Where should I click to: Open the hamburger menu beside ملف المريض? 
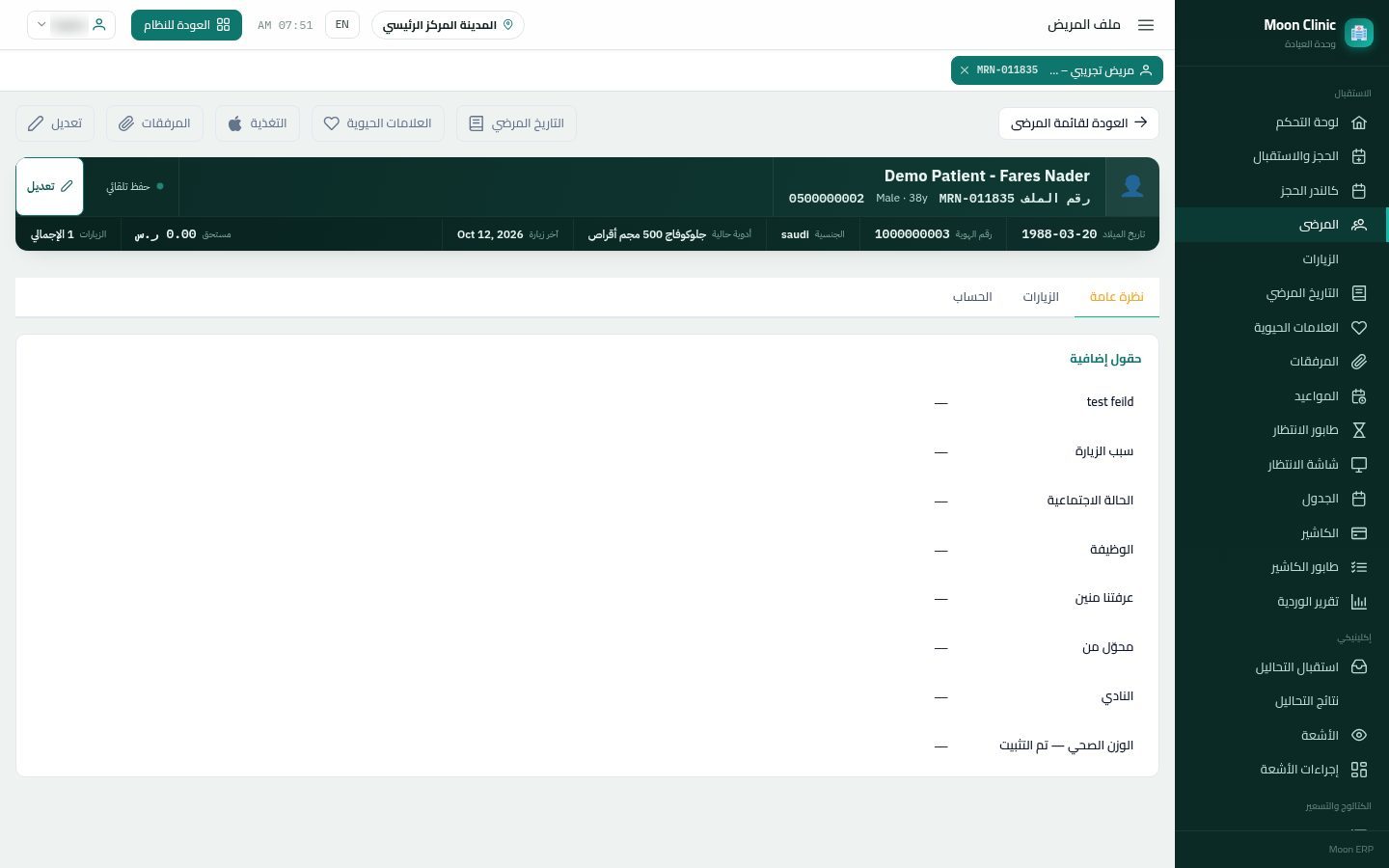pos(1146,25)
